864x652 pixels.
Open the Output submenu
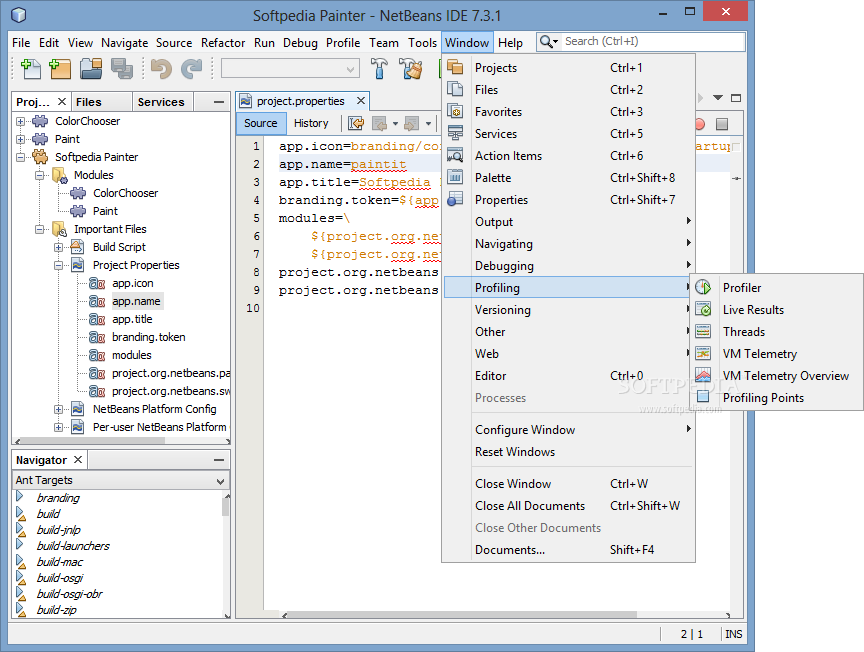pos(568,222)
